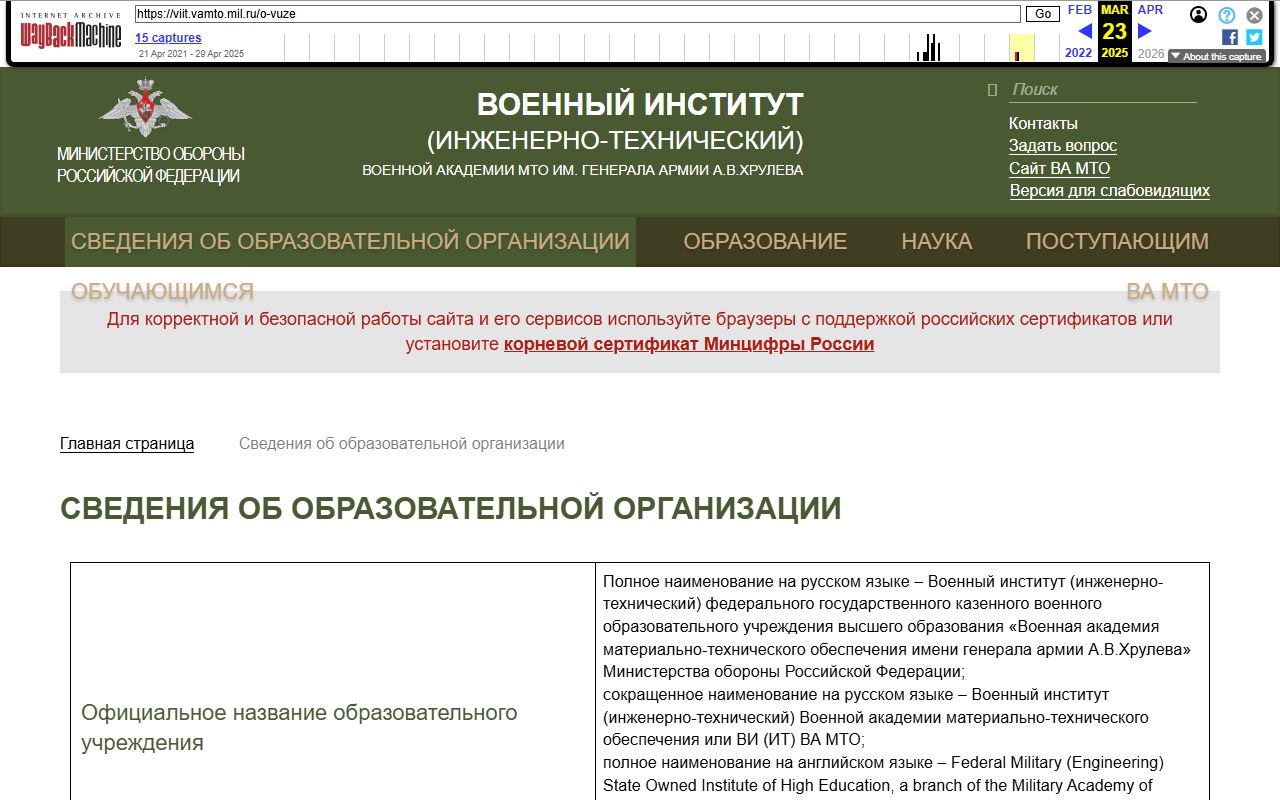This screenshot has height=800, width=1280.
Task: Close the Wayback toolbar with the X icon
Action: (x=1254, y=15)
